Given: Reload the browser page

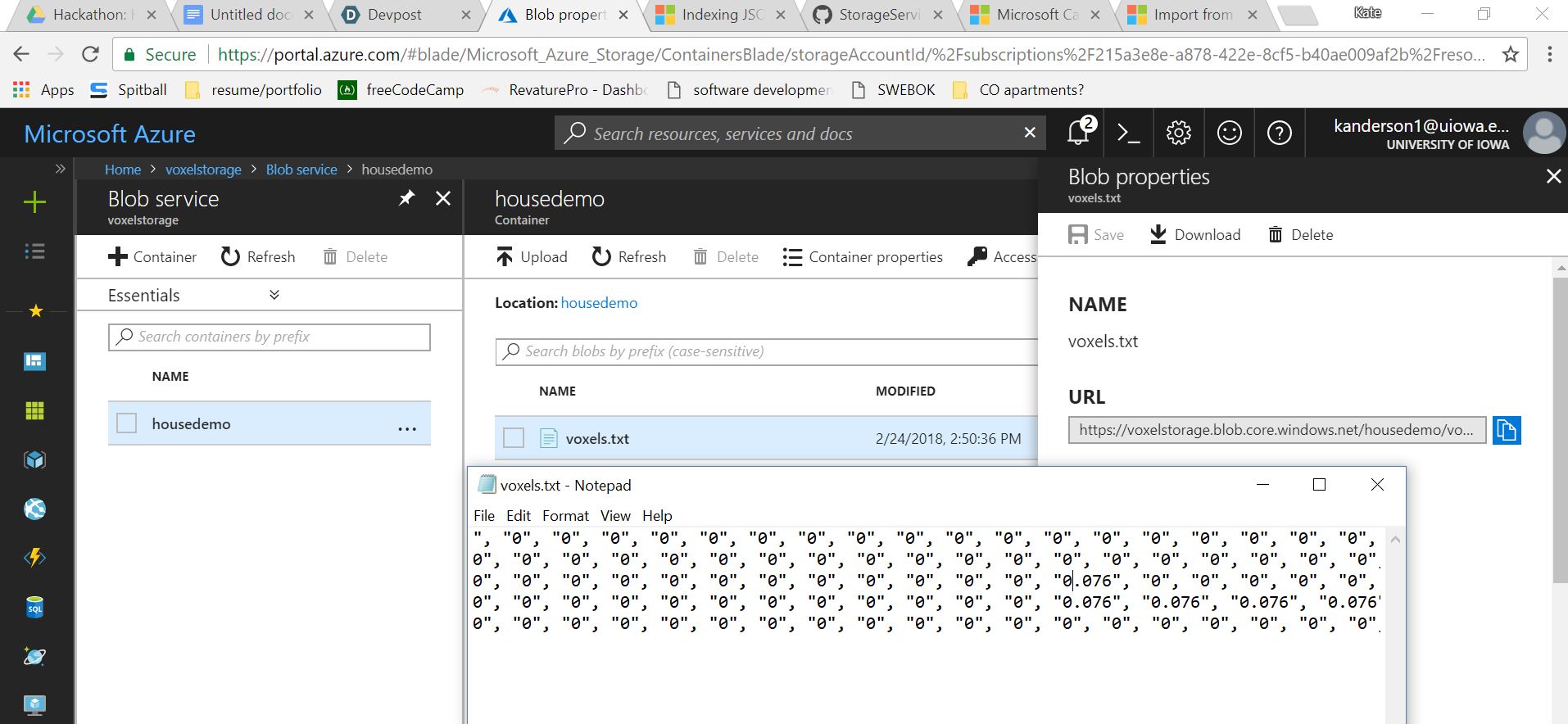Looking at the screenshot, I should [90, 55].
